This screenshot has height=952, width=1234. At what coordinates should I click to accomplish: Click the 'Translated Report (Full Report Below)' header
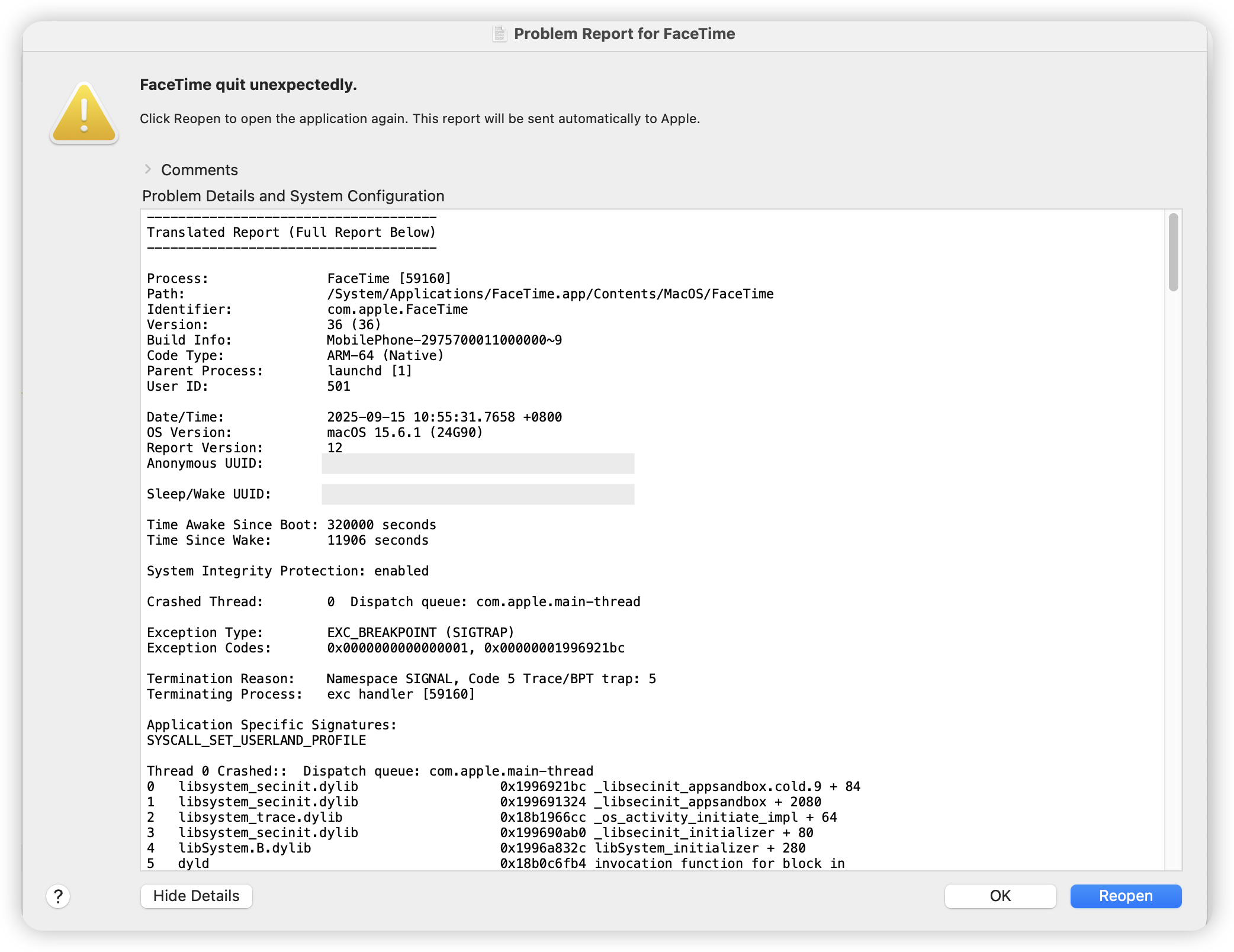(291, 233)
